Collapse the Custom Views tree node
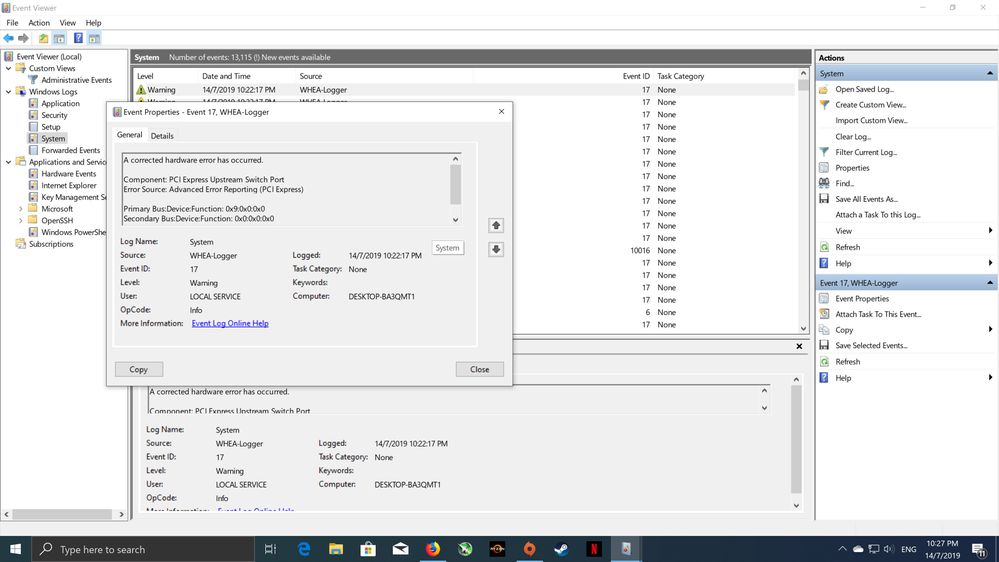Screen dimensions: 999x562 [8, 68]
